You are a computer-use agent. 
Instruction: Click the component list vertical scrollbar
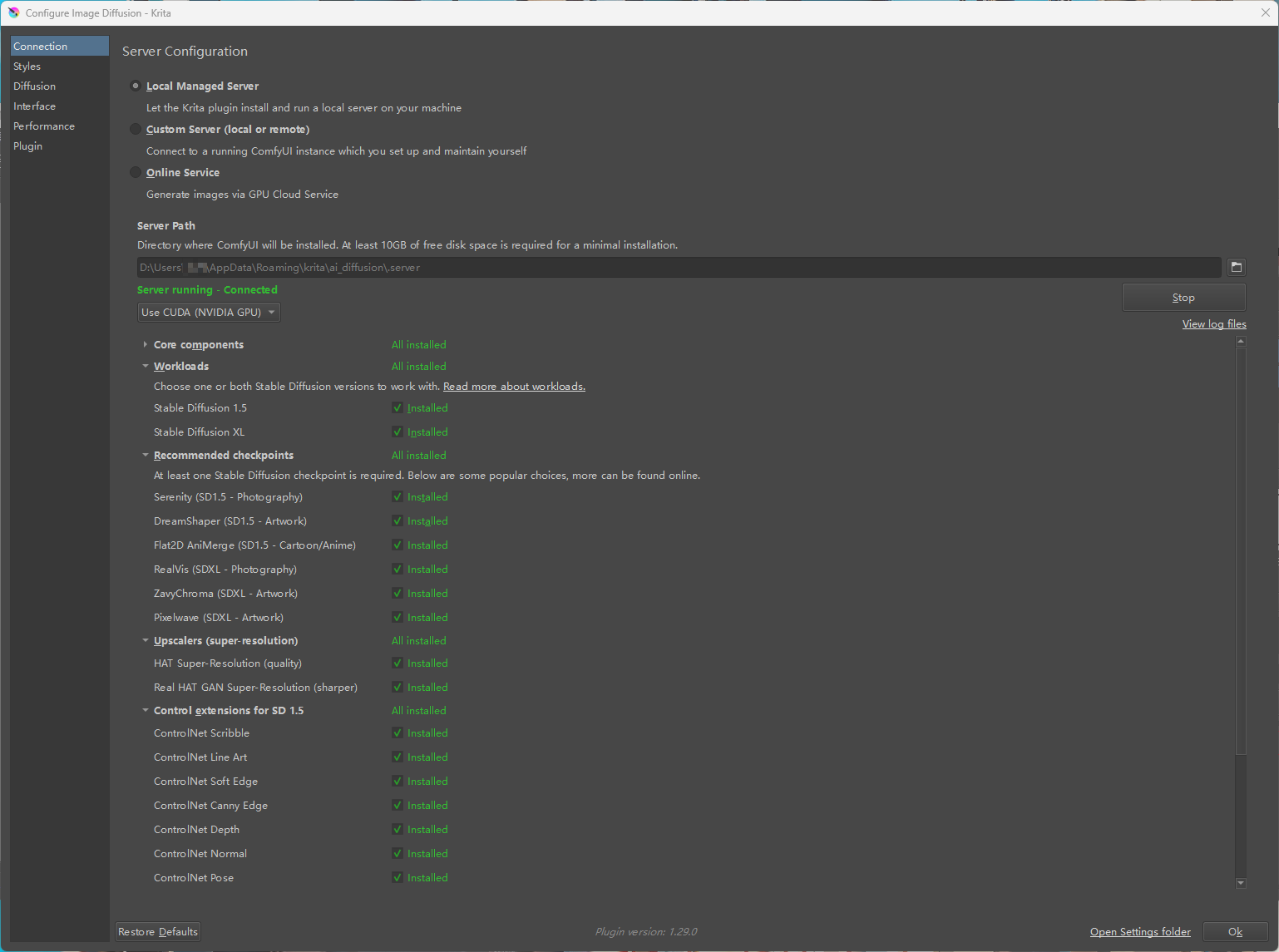tap(1241, 550)
